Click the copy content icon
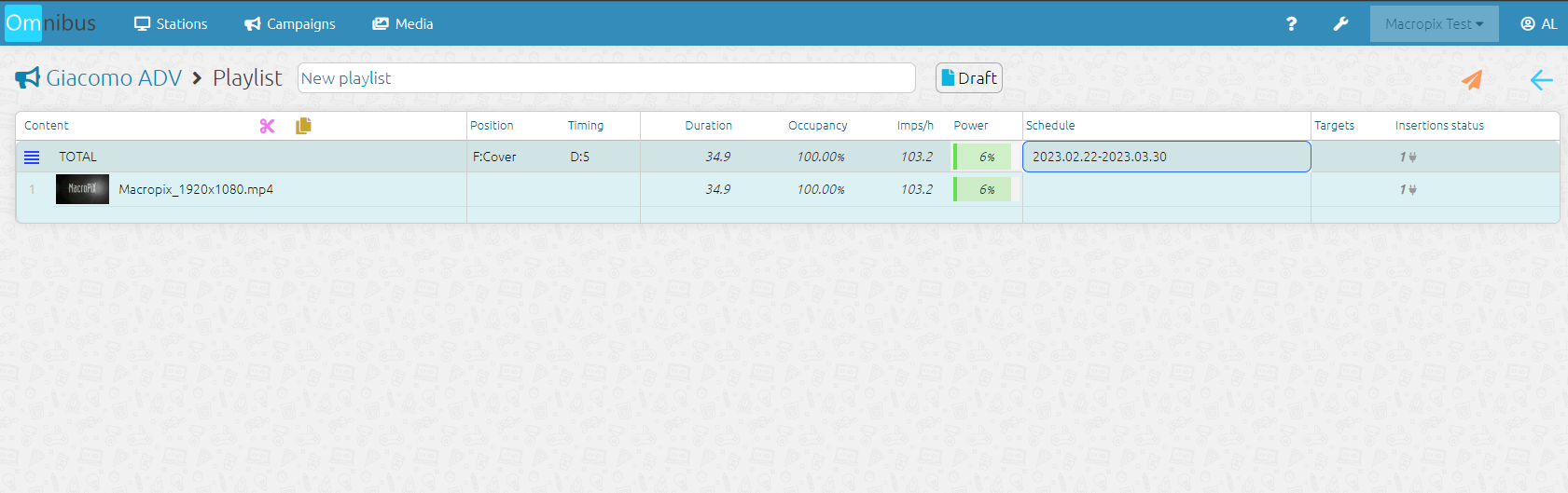1568x493 pixels. (x=303, y=126)
